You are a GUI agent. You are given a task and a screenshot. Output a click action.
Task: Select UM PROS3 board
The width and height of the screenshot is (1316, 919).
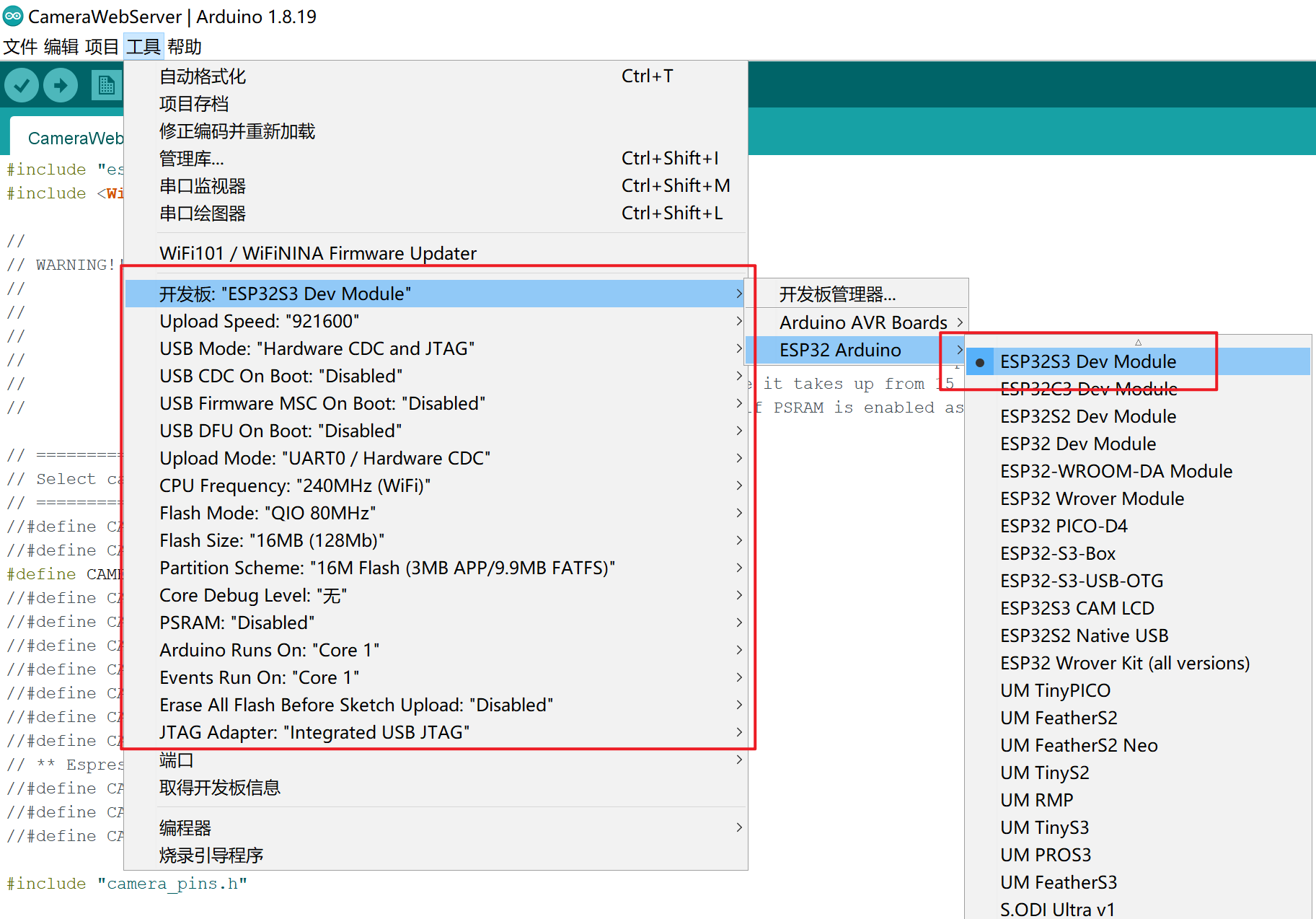tap(1138, 855)
